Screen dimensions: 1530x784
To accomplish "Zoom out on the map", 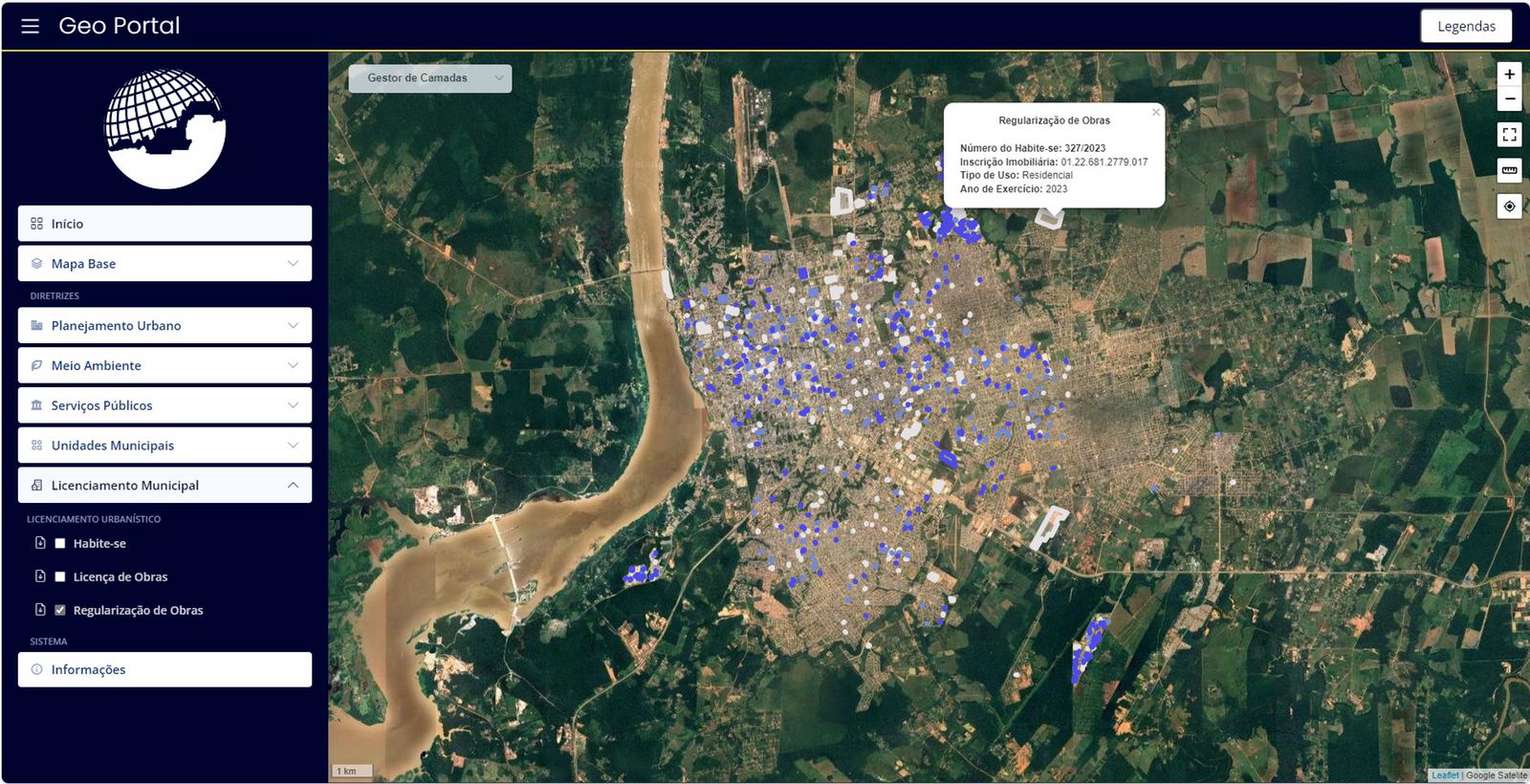I will tap(1509, 98).
